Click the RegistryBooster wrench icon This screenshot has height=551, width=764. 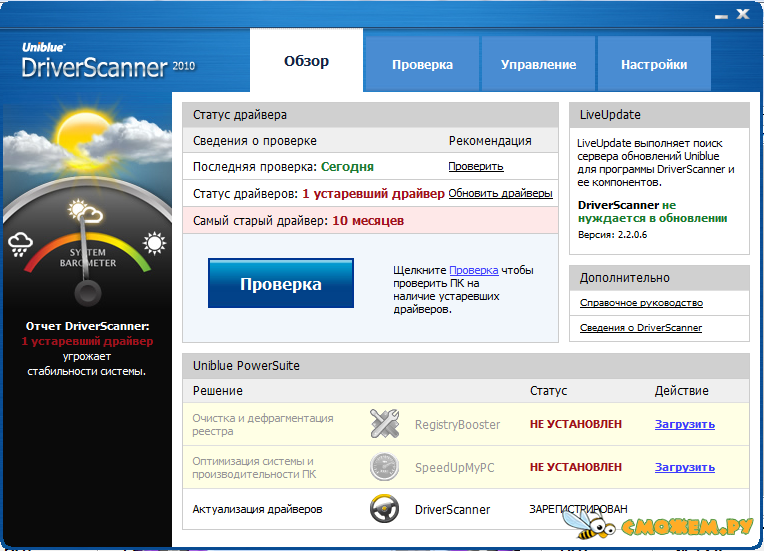(384, 423)
